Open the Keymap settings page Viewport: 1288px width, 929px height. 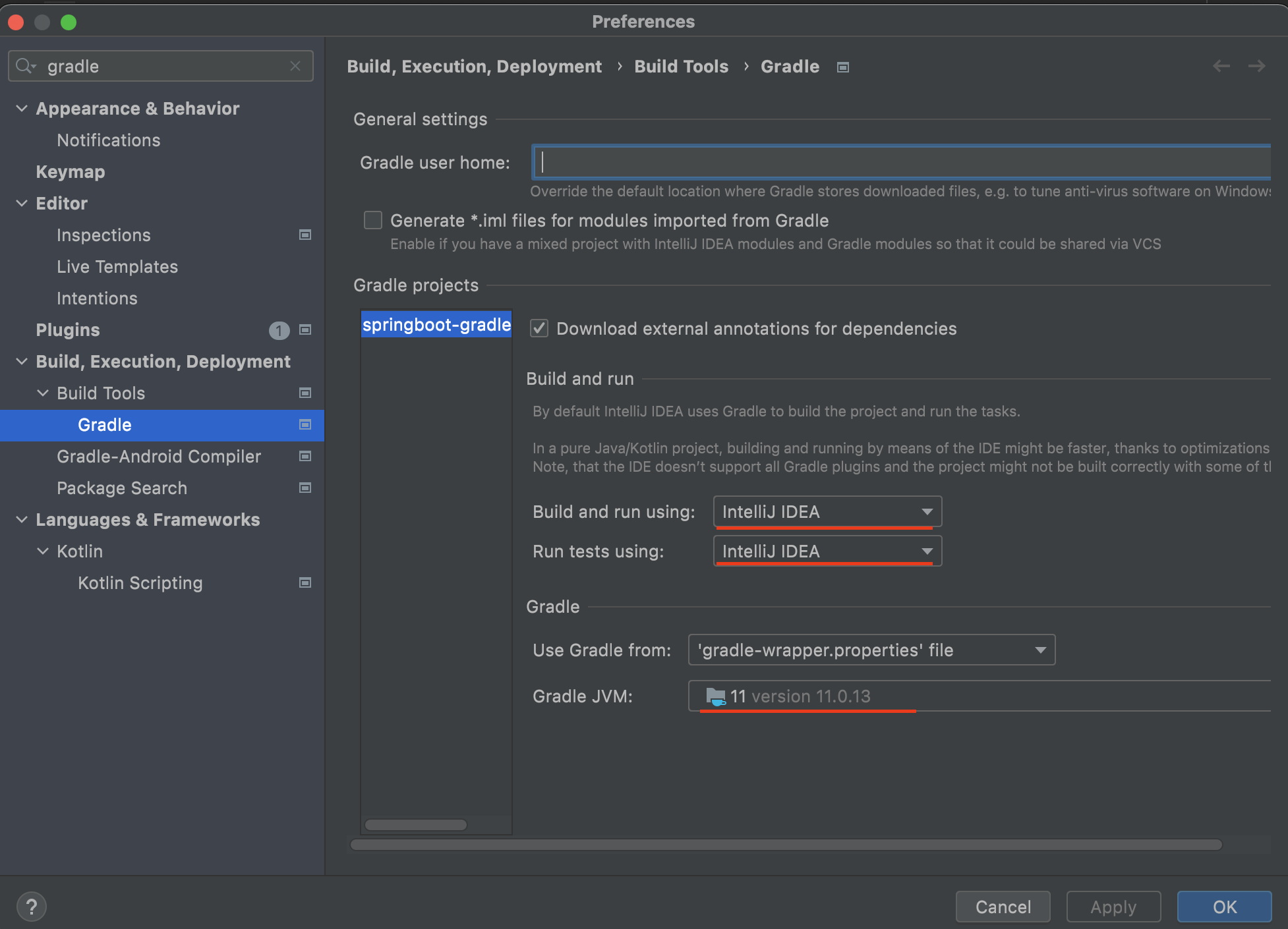70,172
